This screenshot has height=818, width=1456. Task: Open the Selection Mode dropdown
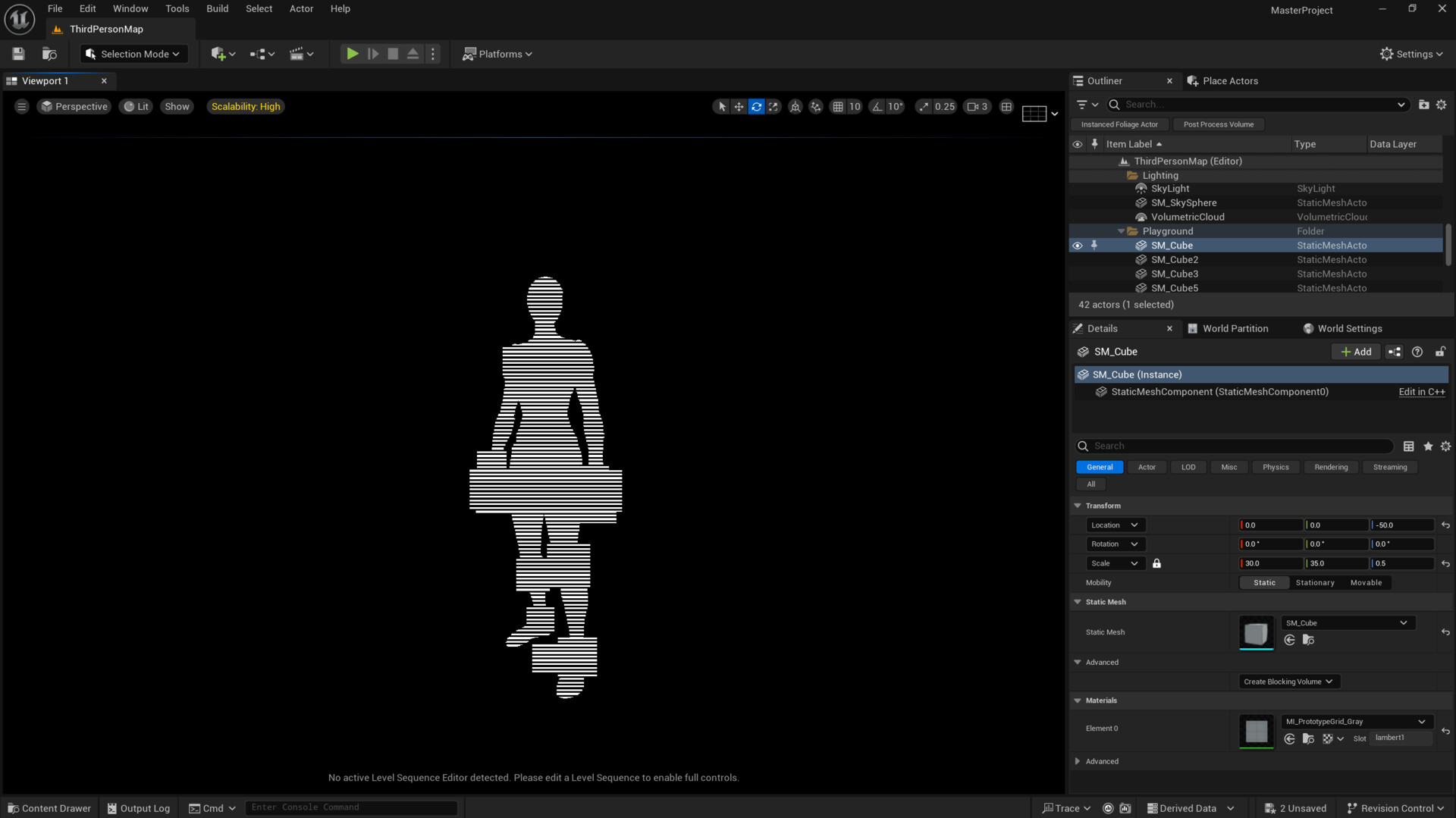[133, 54]
